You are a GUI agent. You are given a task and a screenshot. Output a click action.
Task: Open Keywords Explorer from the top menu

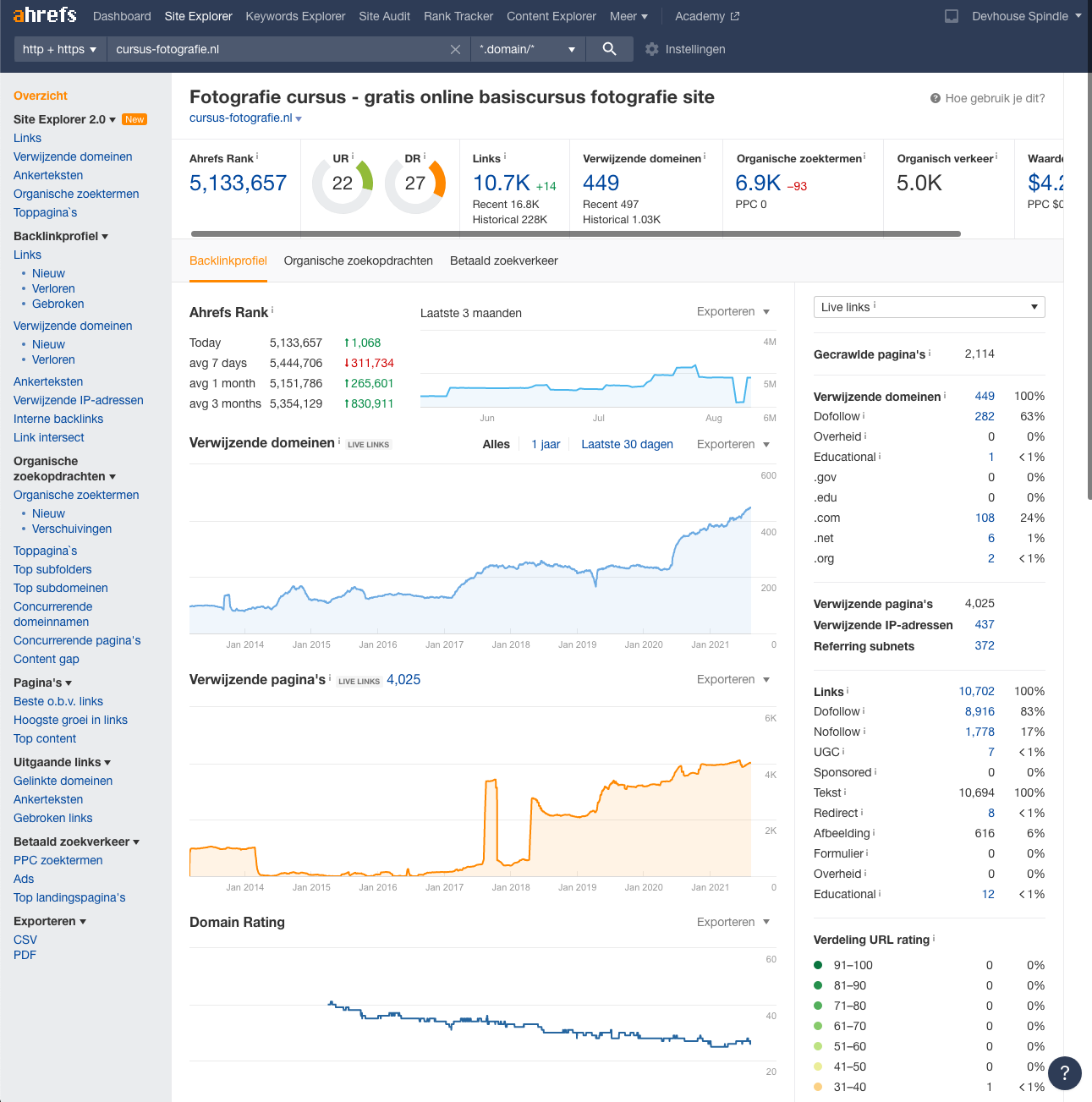pyautogui.click(x=295, y=16)
